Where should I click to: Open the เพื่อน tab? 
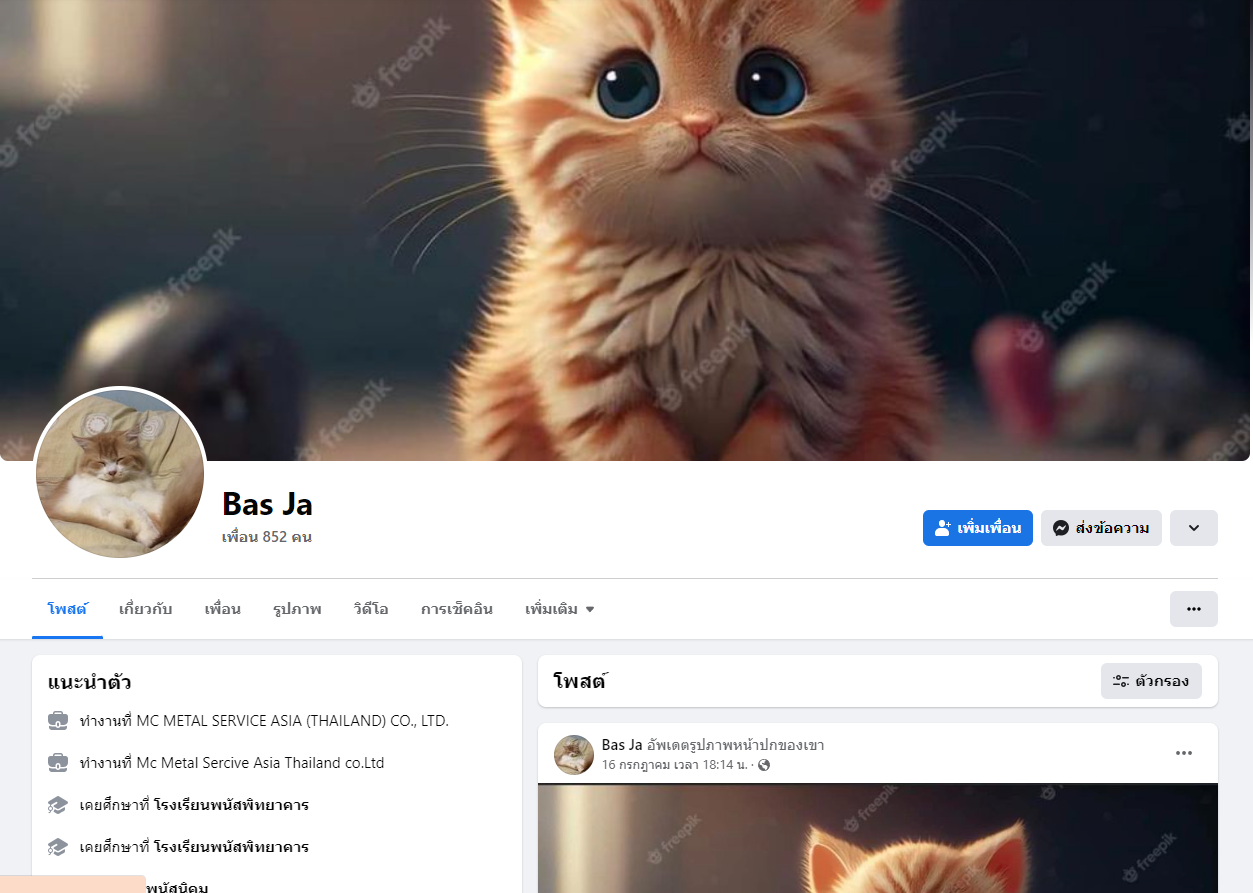[x=223, y=609]
